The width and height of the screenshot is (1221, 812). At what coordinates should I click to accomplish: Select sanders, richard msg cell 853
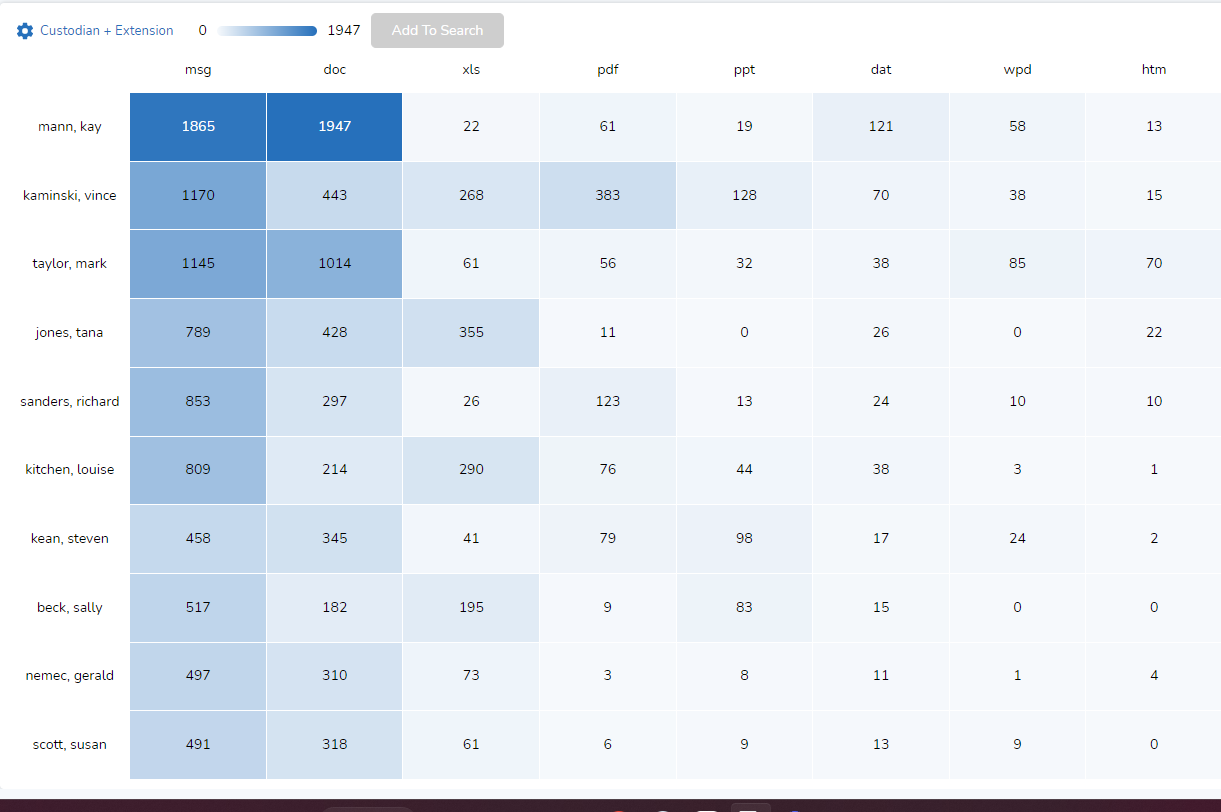[198, 402]
